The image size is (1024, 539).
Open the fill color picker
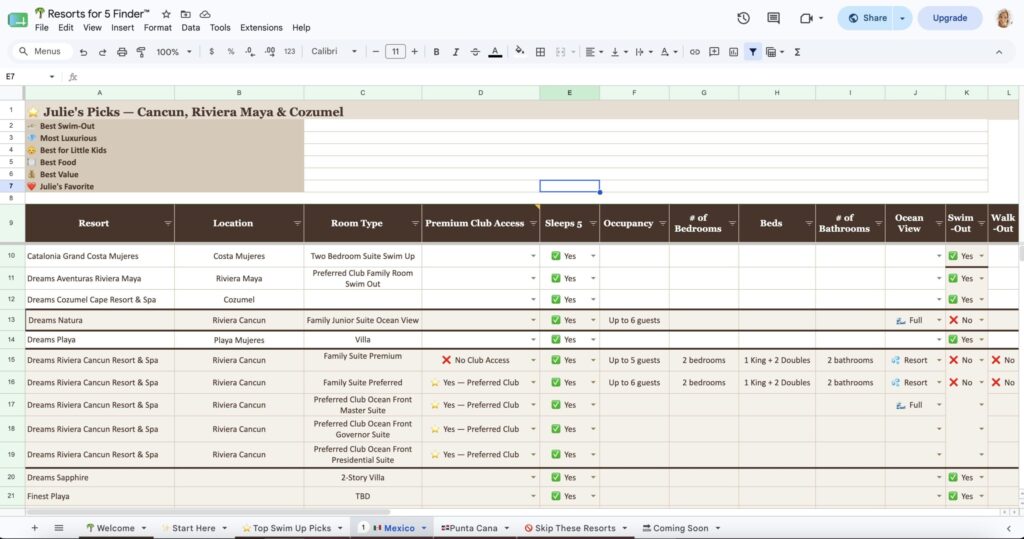pyautogui.click(x=519, y=52)
